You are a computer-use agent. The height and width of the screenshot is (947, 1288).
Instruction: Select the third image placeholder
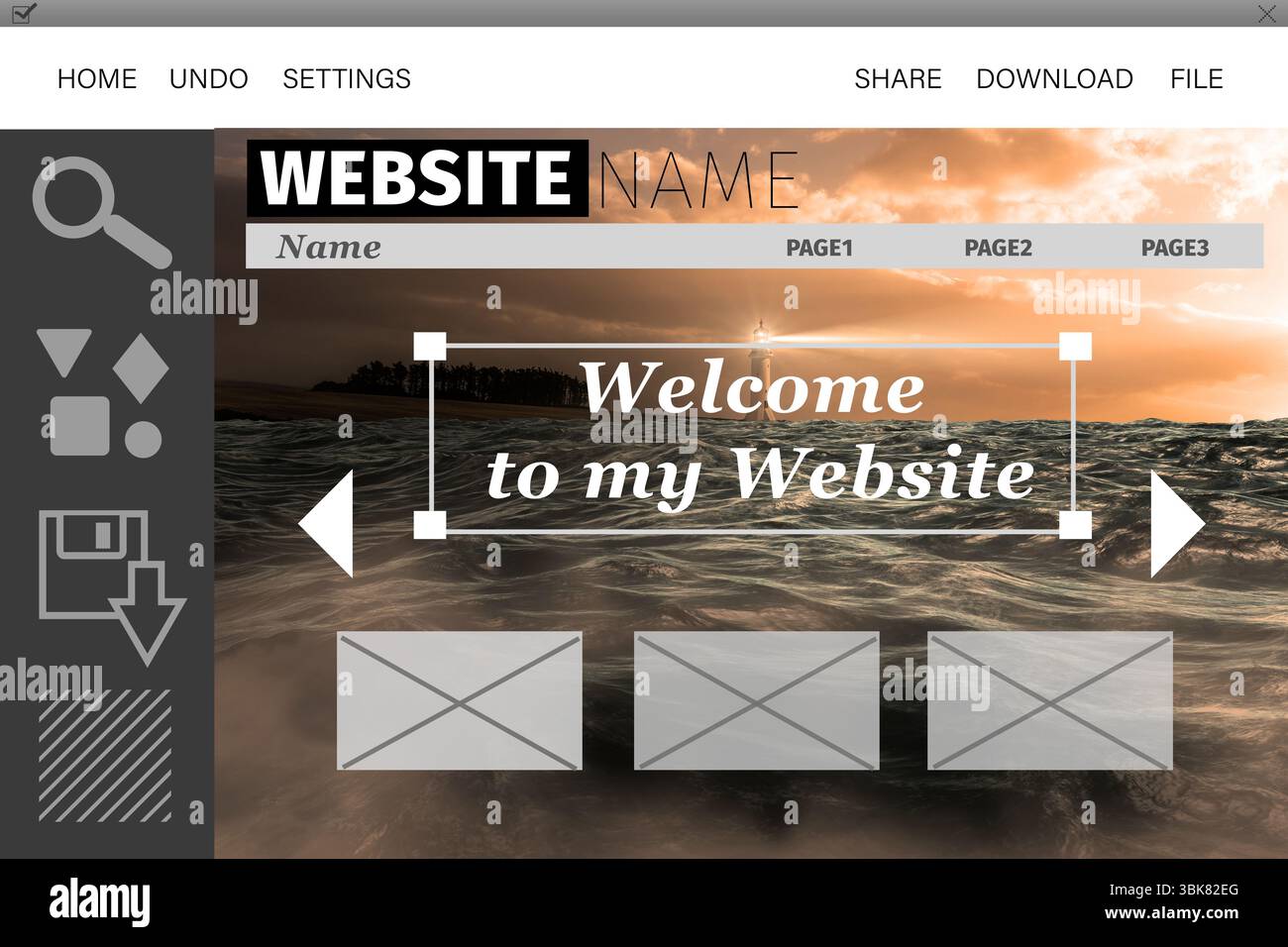tap(1050, 701)
